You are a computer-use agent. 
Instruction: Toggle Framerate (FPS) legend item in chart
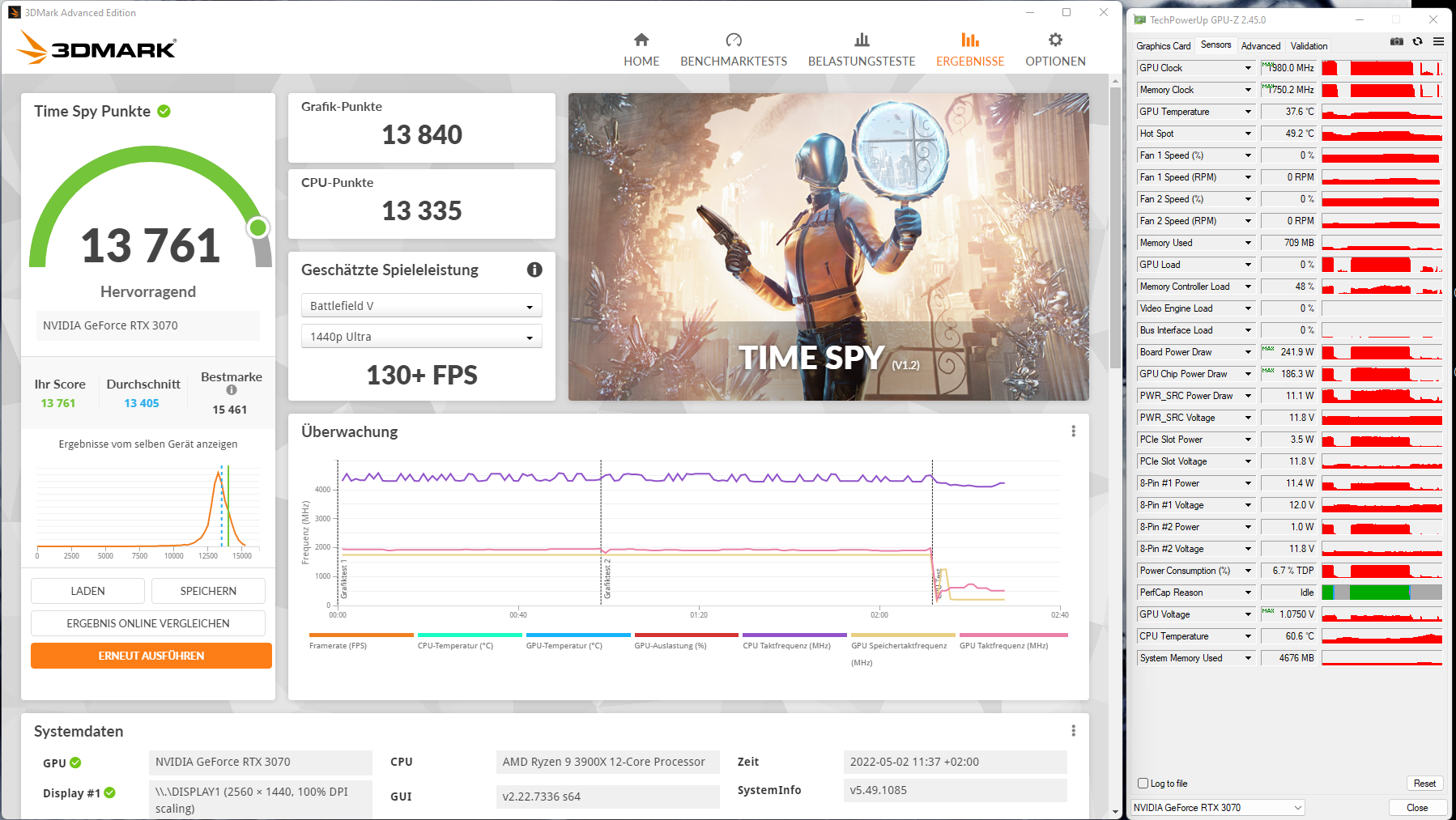coord(361,641)
